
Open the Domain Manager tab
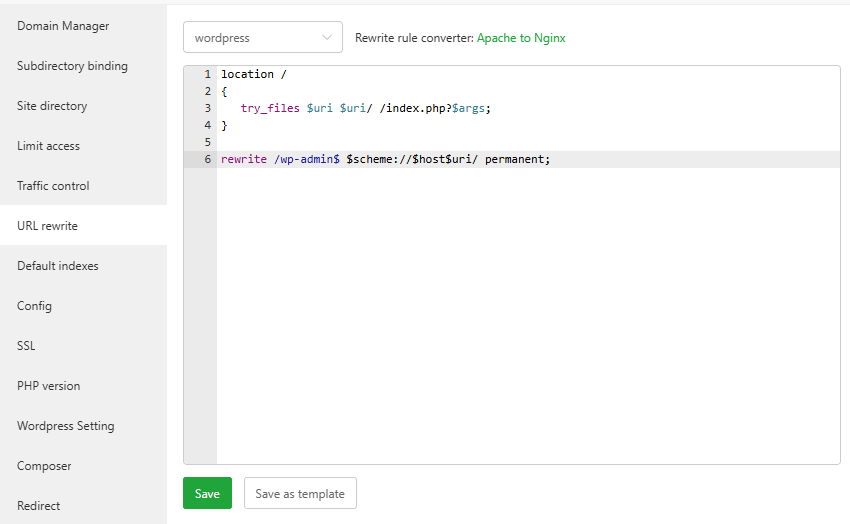coord(63,26)
